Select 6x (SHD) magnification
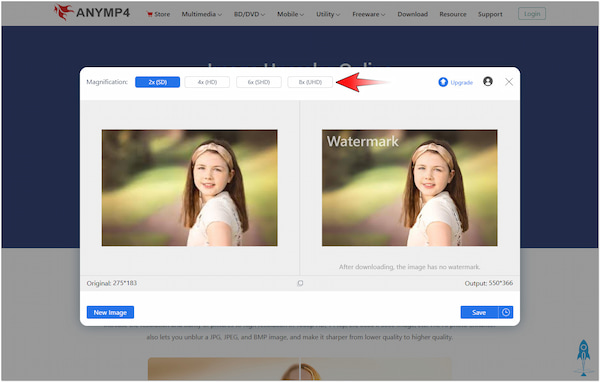The image size is (600, 382). 259,82
